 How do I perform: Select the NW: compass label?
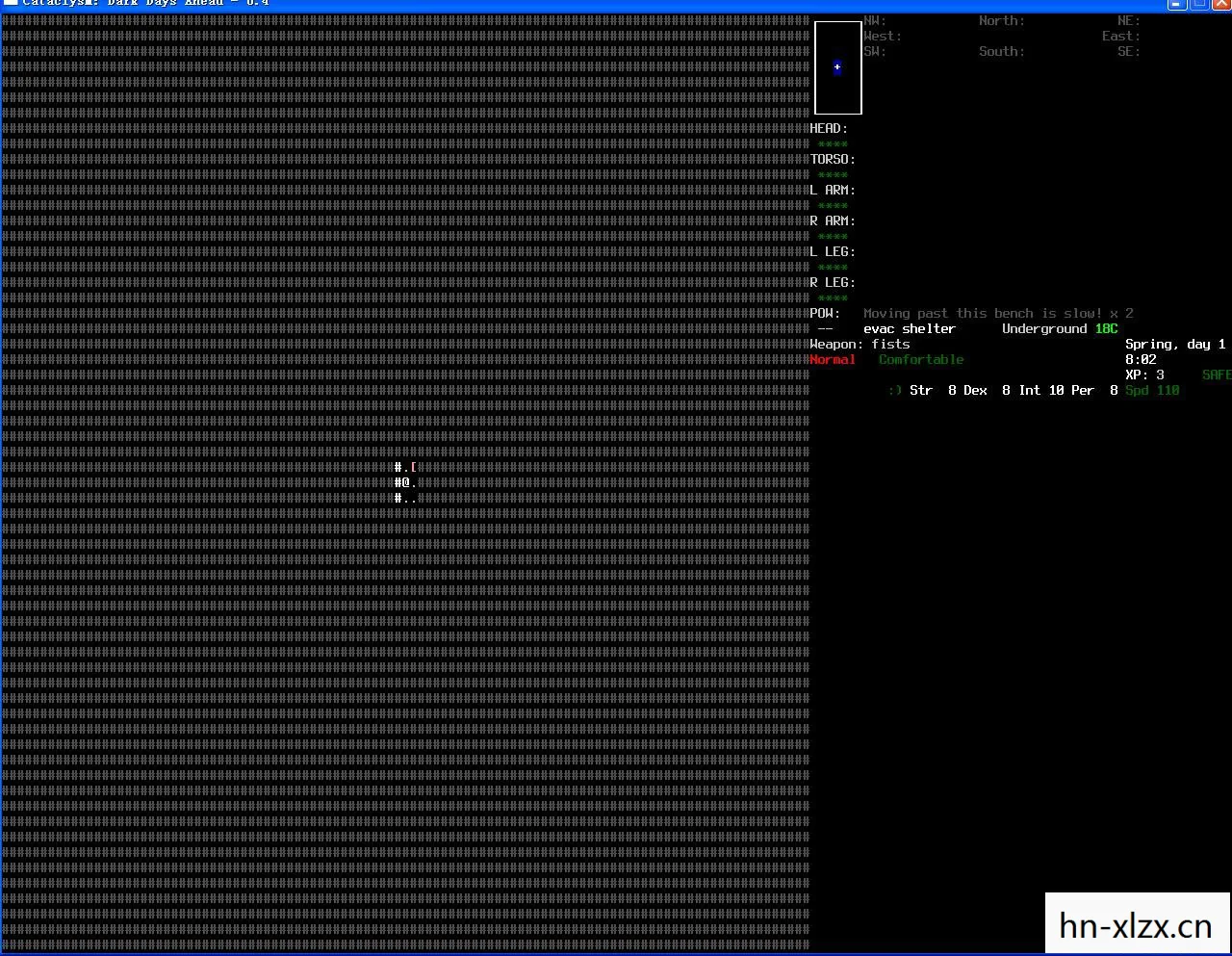[875, 20]
